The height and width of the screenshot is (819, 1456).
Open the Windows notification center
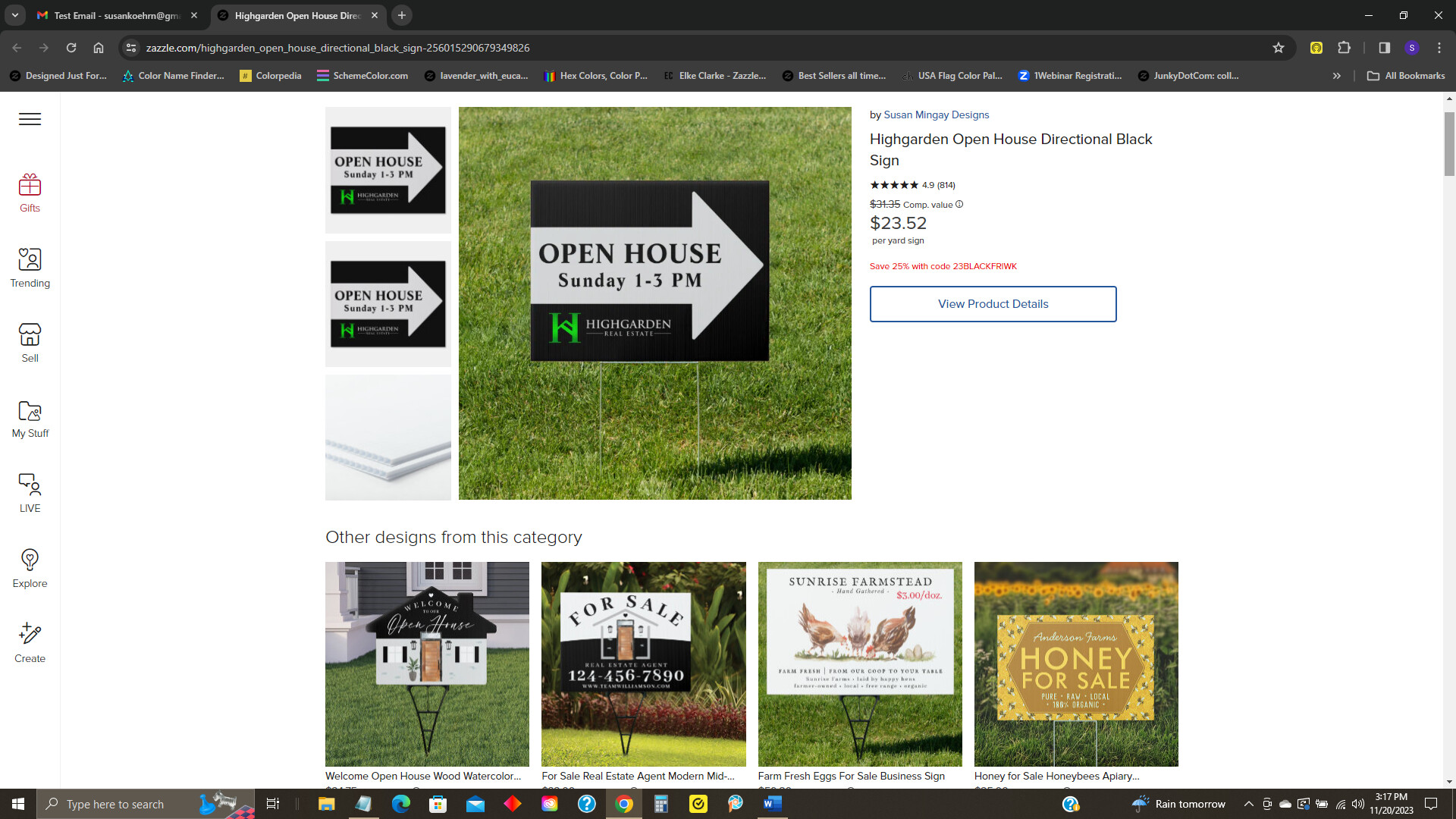tap(1431, 804)
